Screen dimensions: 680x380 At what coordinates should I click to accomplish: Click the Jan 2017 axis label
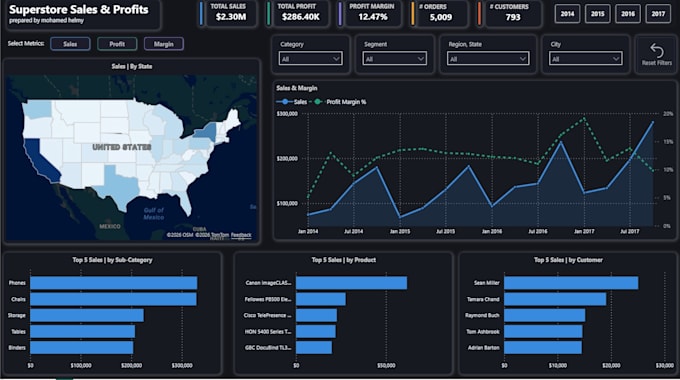584,232
